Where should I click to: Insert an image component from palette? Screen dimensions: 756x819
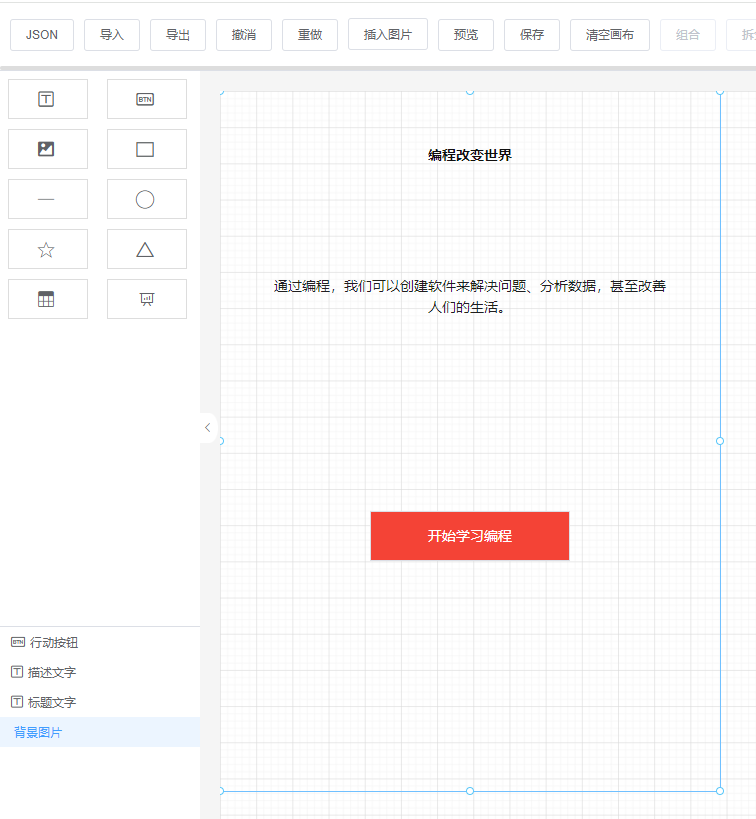[48, 149]
